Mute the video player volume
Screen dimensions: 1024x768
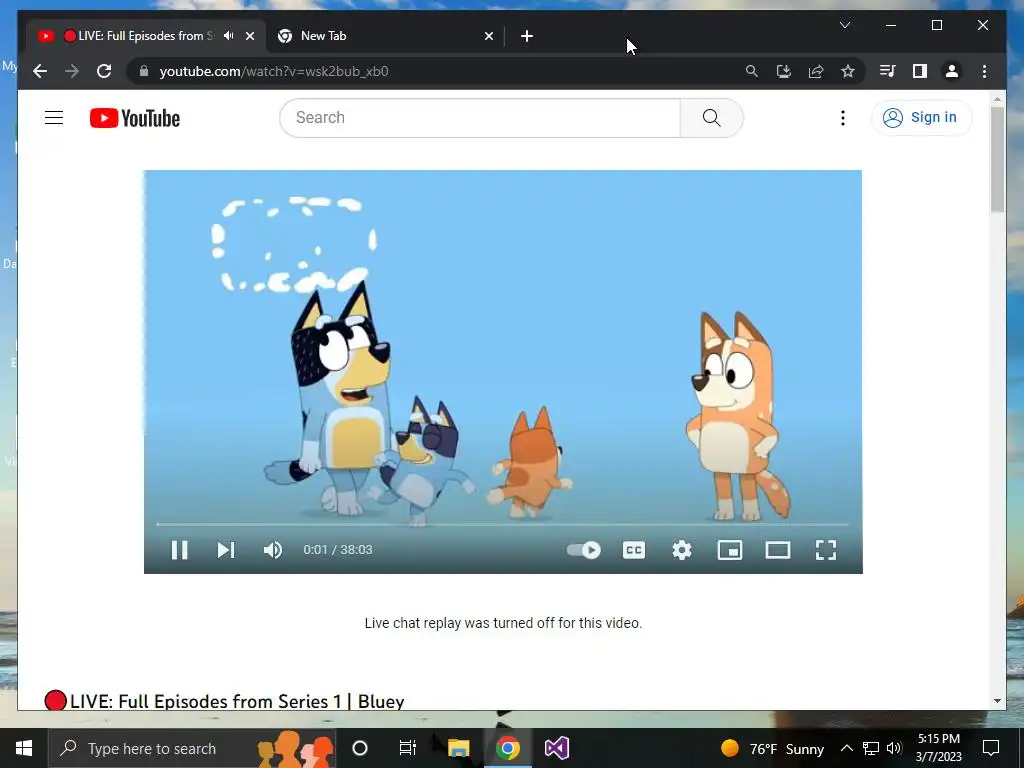coord(273,550)
